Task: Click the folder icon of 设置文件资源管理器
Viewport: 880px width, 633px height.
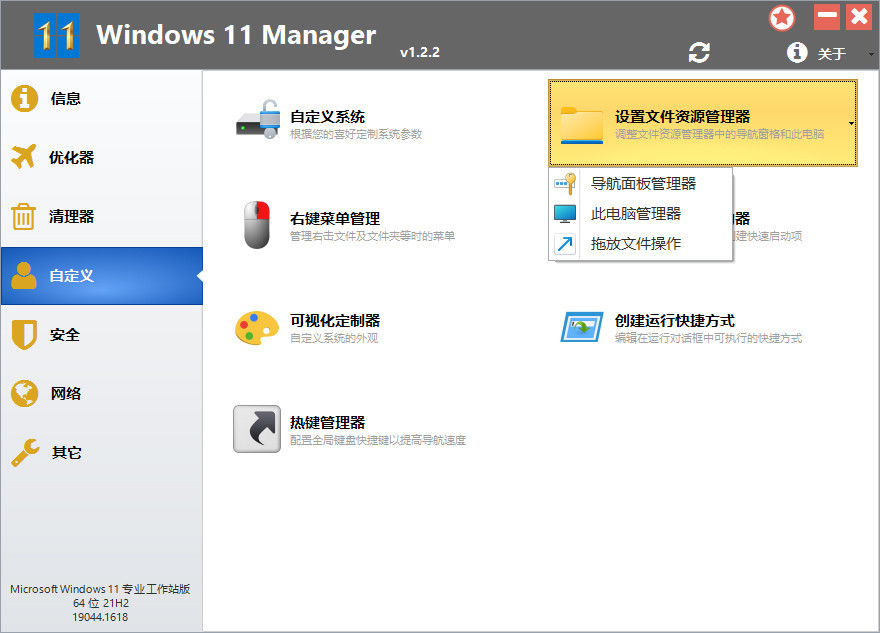Action: (x=582, y=125)
